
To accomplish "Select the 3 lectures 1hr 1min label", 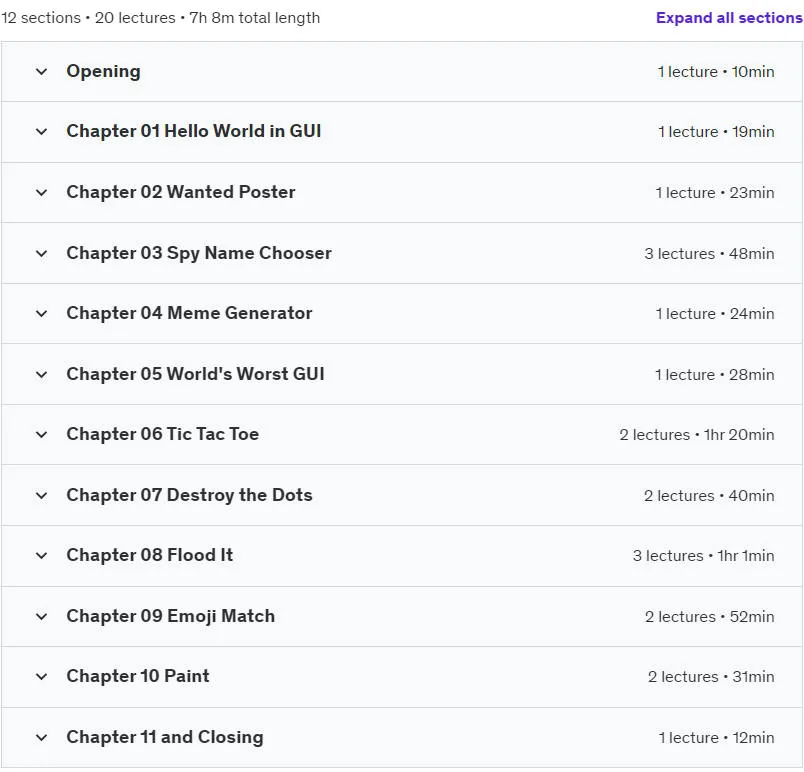I will (704, 556).
